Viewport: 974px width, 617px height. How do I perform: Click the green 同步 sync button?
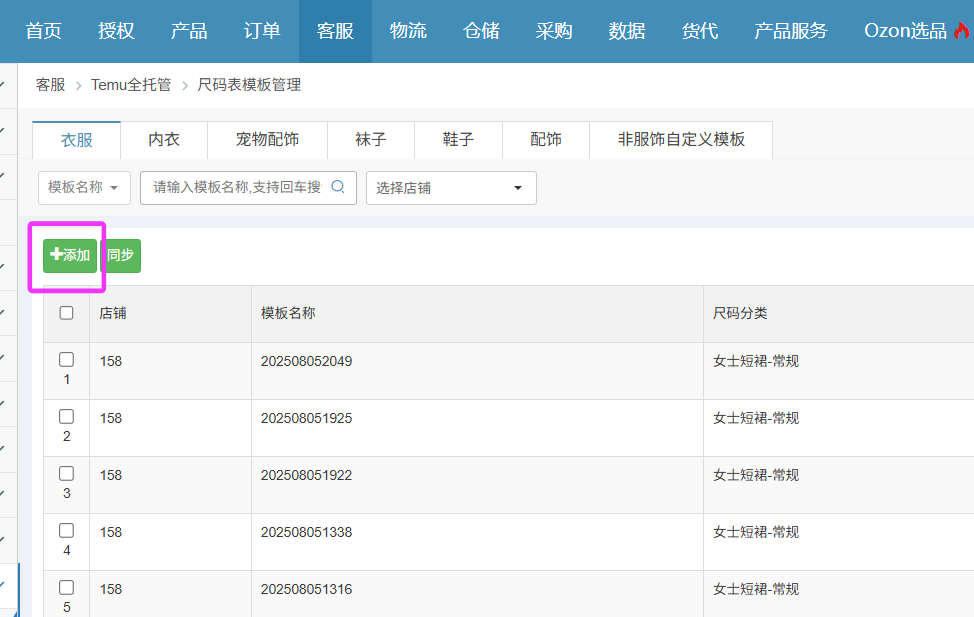click(x=121, y=255)
